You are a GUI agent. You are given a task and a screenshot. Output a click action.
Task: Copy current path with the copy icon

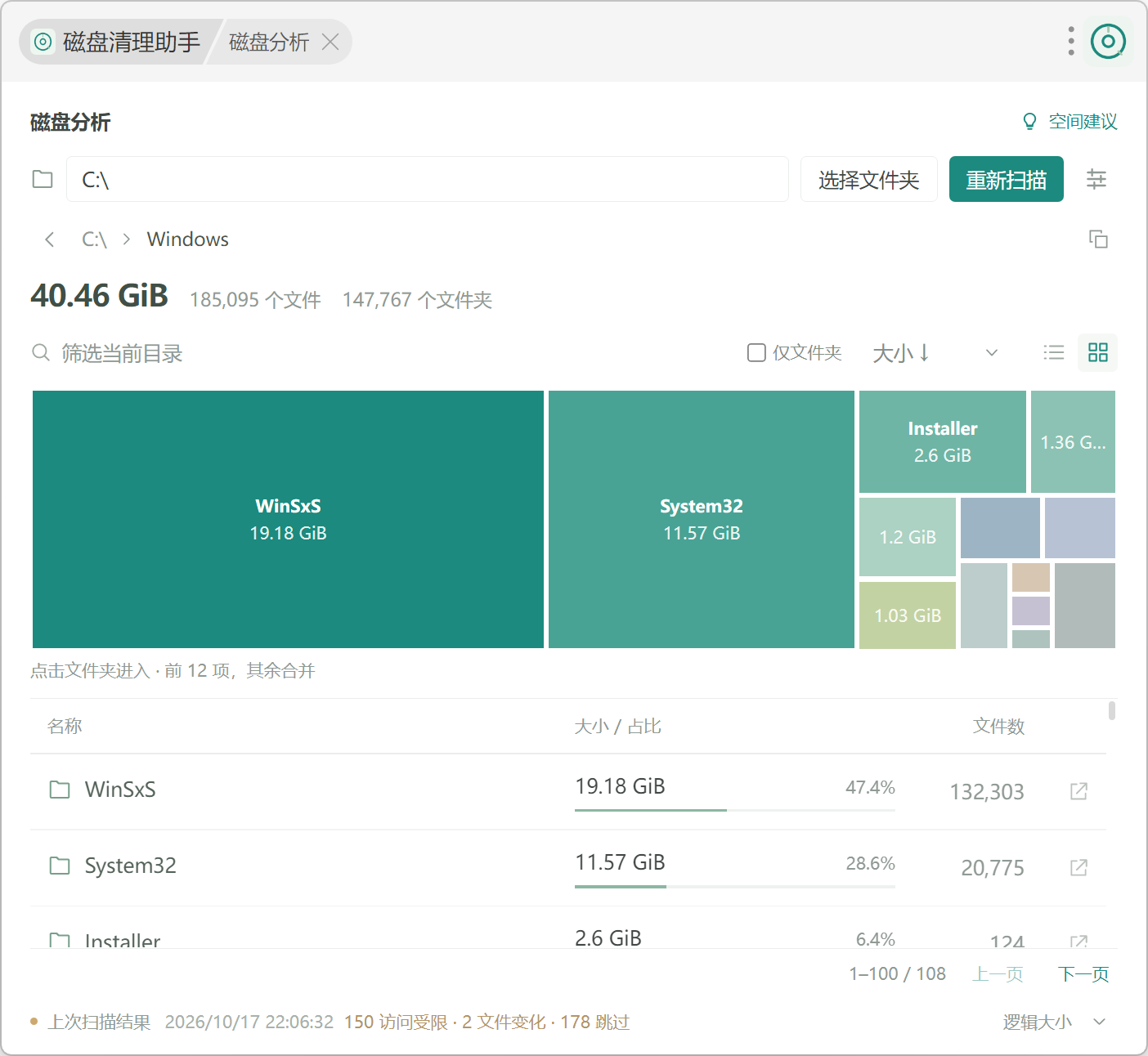[x=1098, y=239]
